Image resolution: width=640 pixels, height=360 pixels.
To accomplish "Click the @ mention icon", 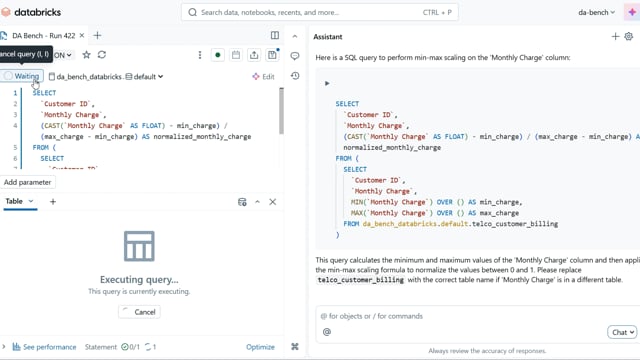I will [x=327, y=332].
